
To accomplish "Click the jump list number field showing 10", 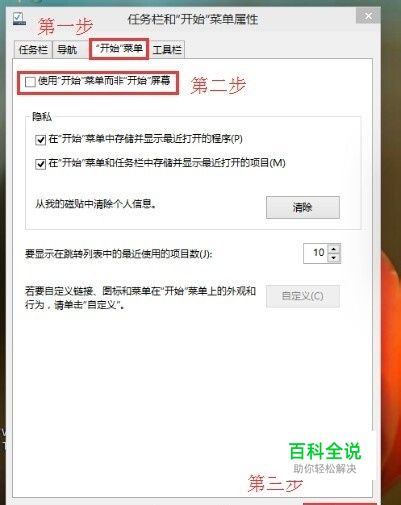I will click(x=316, y=253).
